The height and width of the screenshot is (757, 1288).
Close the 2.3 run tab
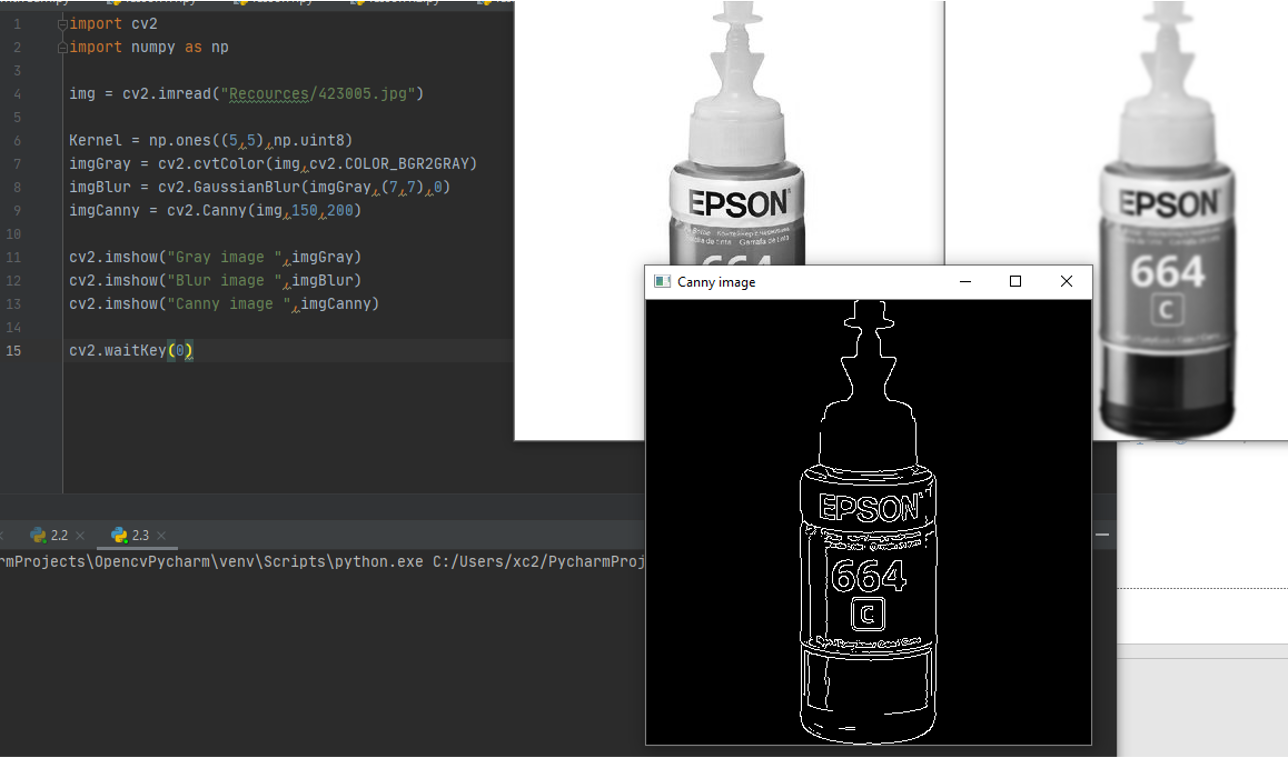pos(162,536)
